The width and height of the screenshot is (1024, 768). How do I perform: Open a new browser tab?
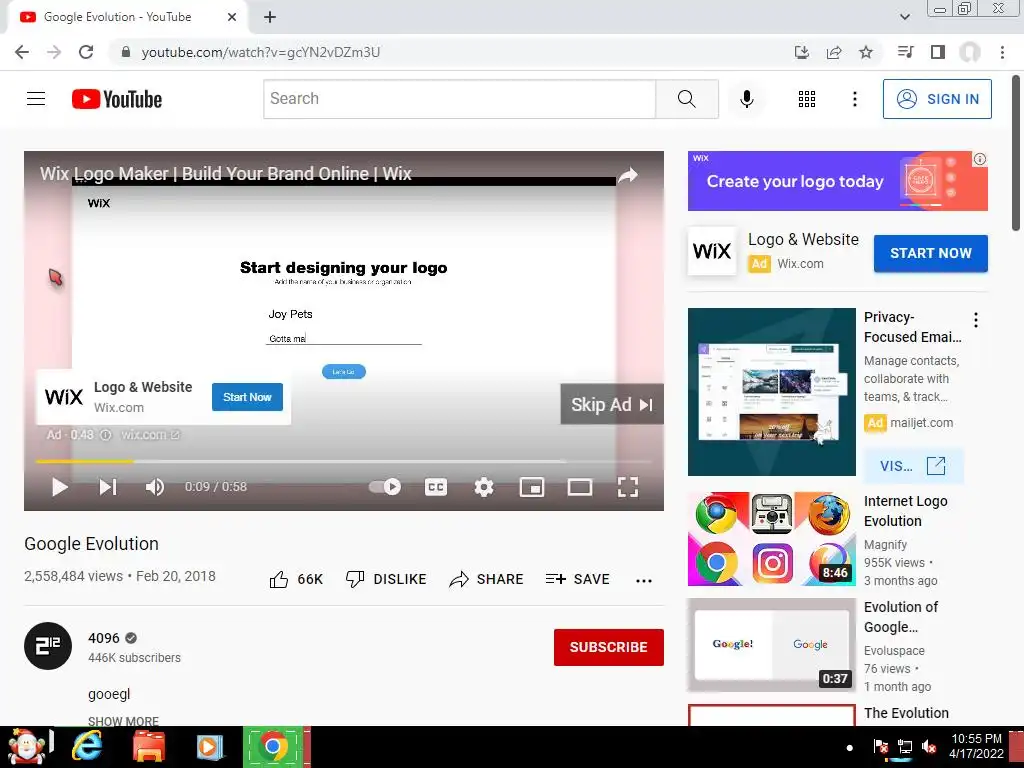pos(270,17)
